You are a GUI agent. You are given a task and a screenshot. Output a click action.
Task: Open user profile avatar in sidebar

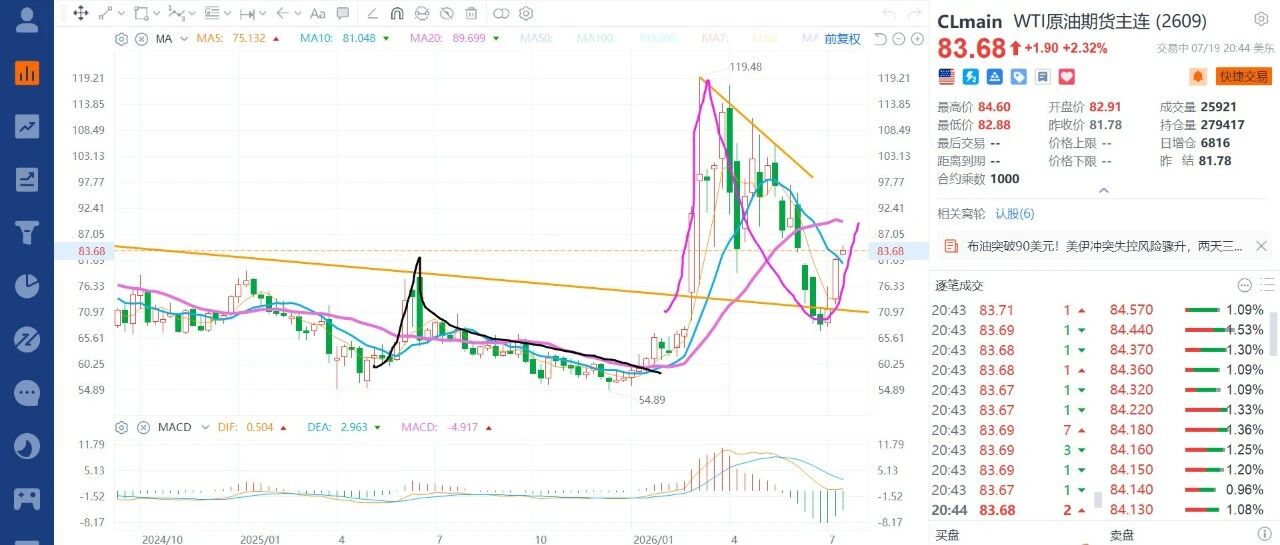coord(27,17)
